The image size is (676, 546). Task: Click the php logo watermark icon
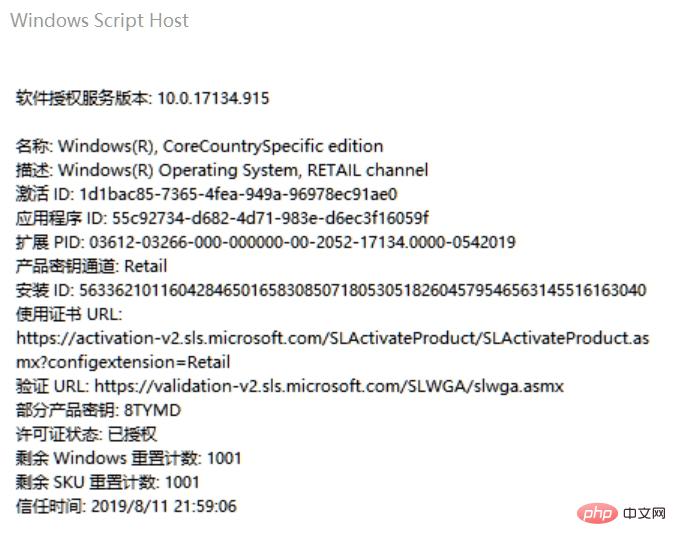(597, 513)
